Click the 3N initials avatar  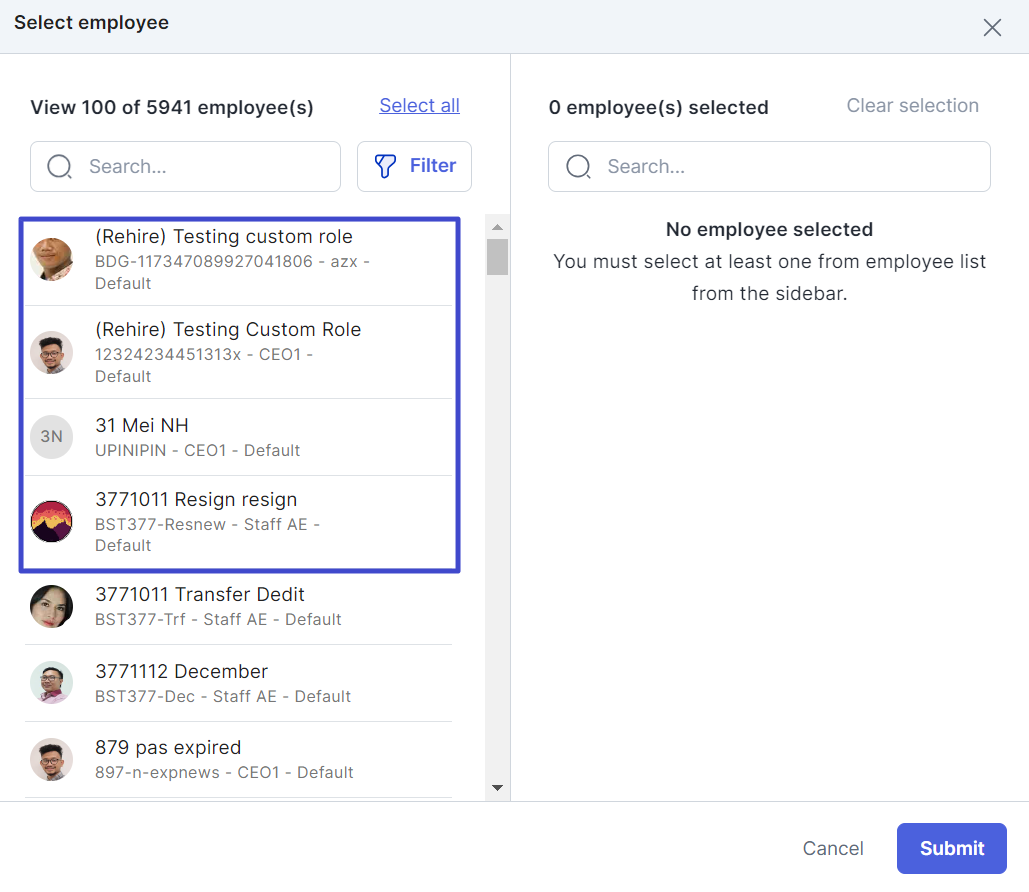click(x=51, y=437)
